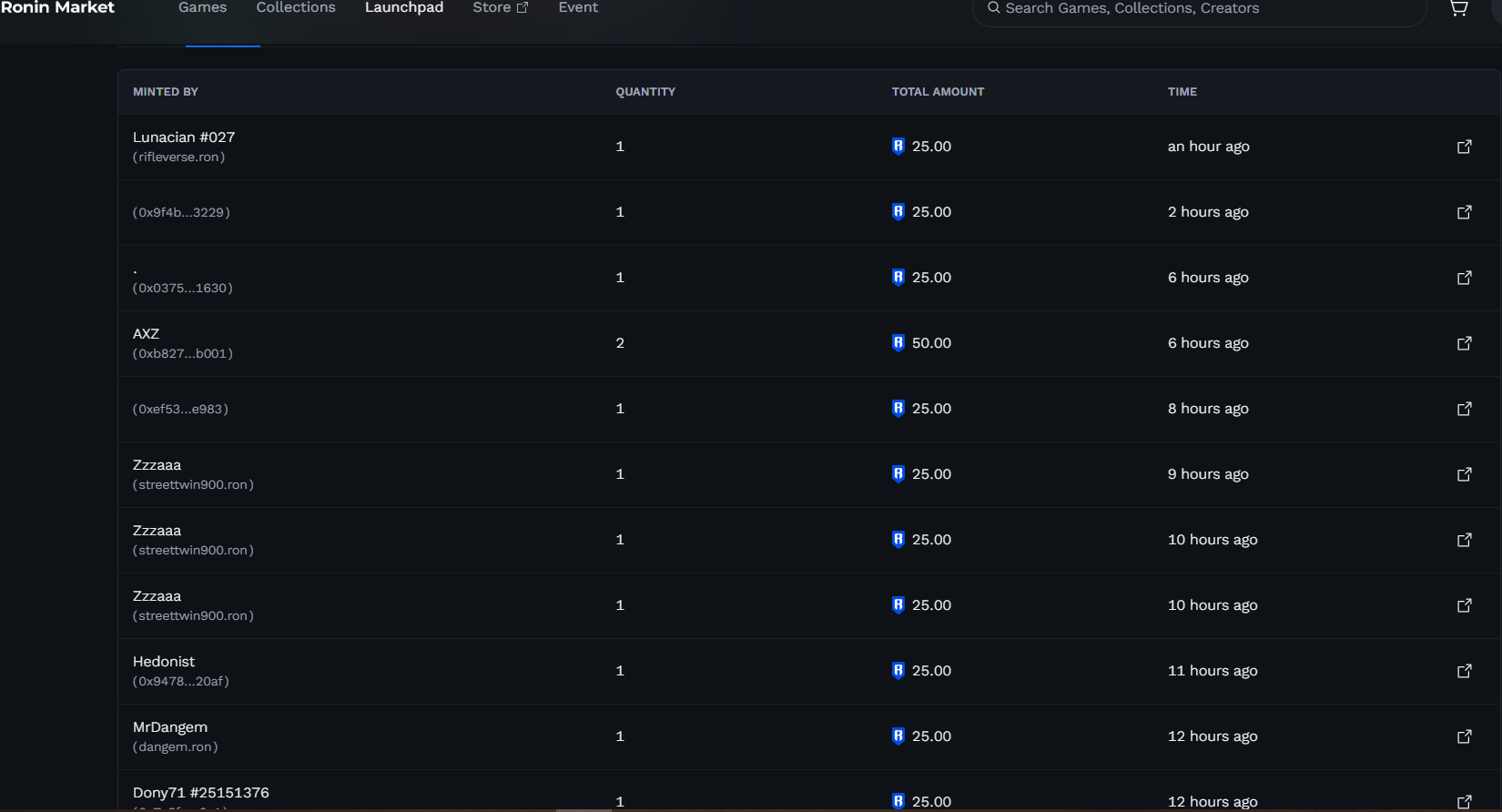
Task: Open transaction link for 0x9f4b...3229 mint
Action: click(x=1464, y=212)
